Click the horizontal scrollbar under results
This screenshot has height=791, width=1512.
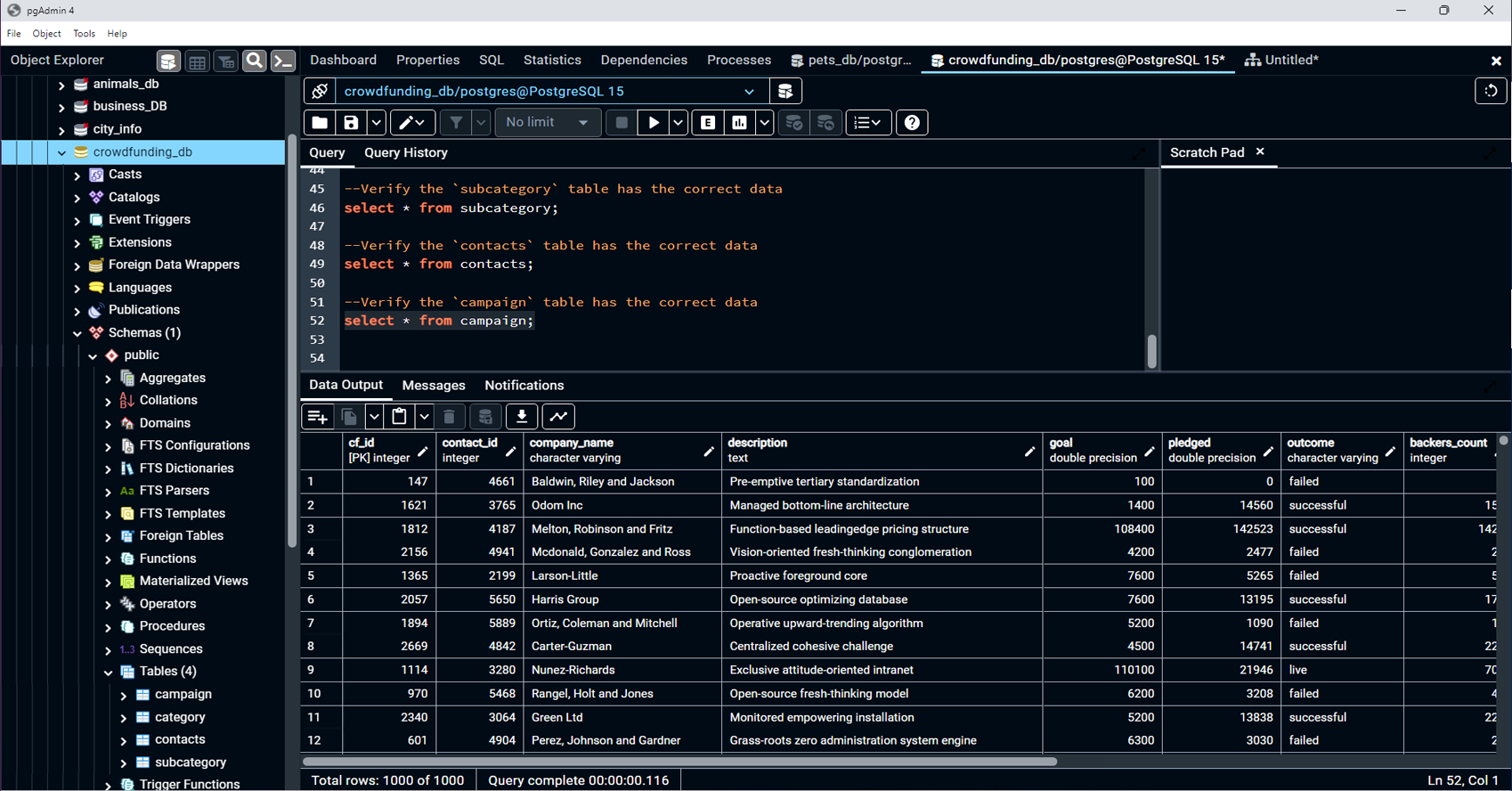(x=679, y=762)
